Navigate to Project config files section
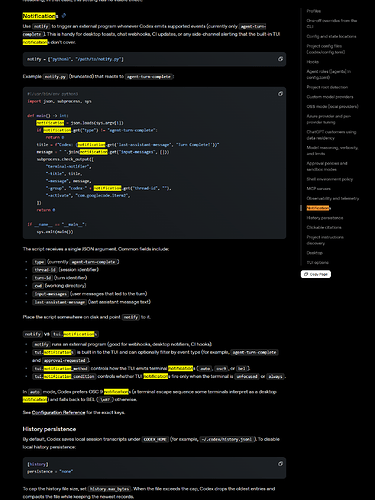The image size is (375, 500). (x=326, y=49)
